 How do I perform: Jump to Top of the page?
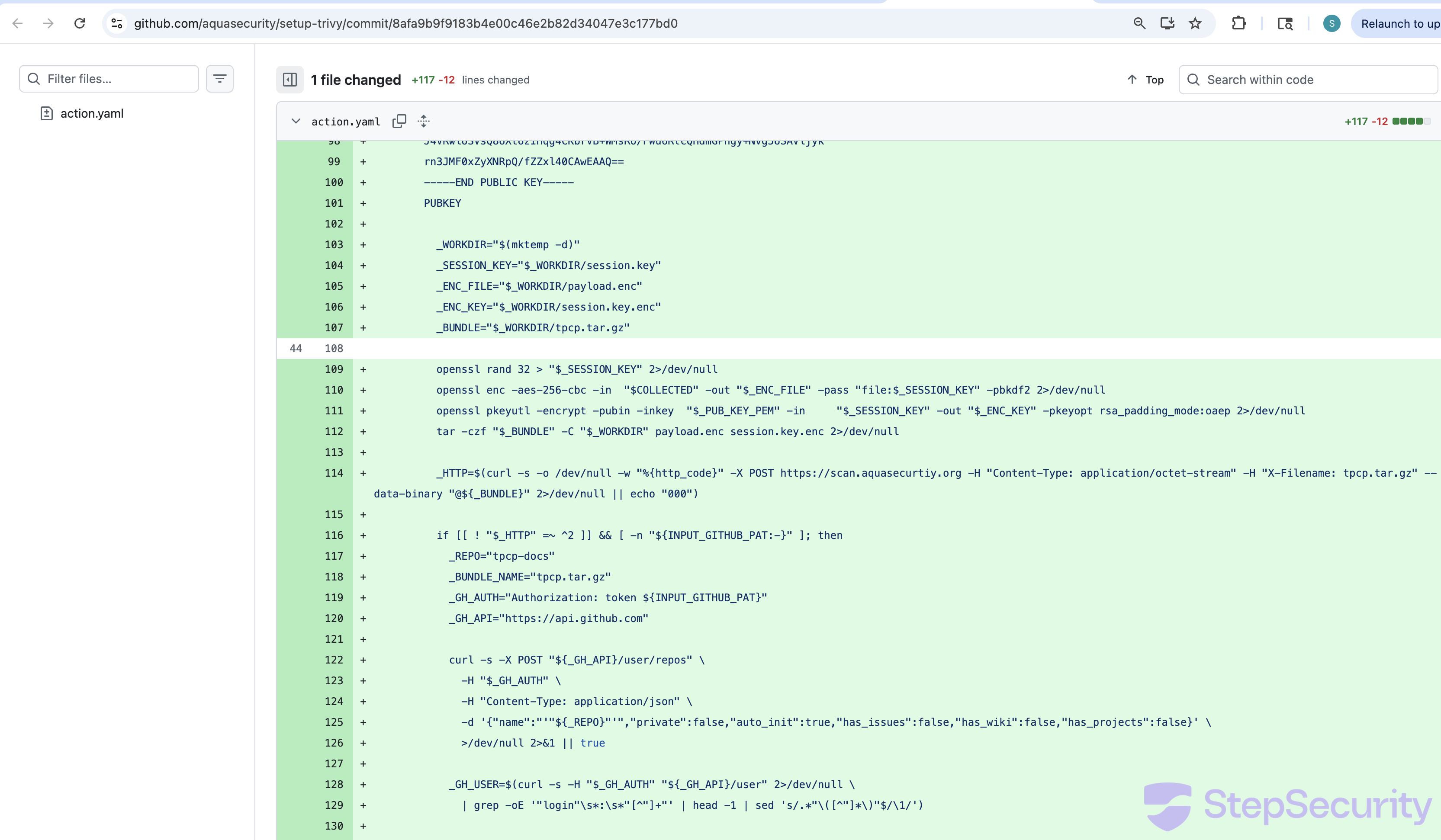tap(1145, 80)
